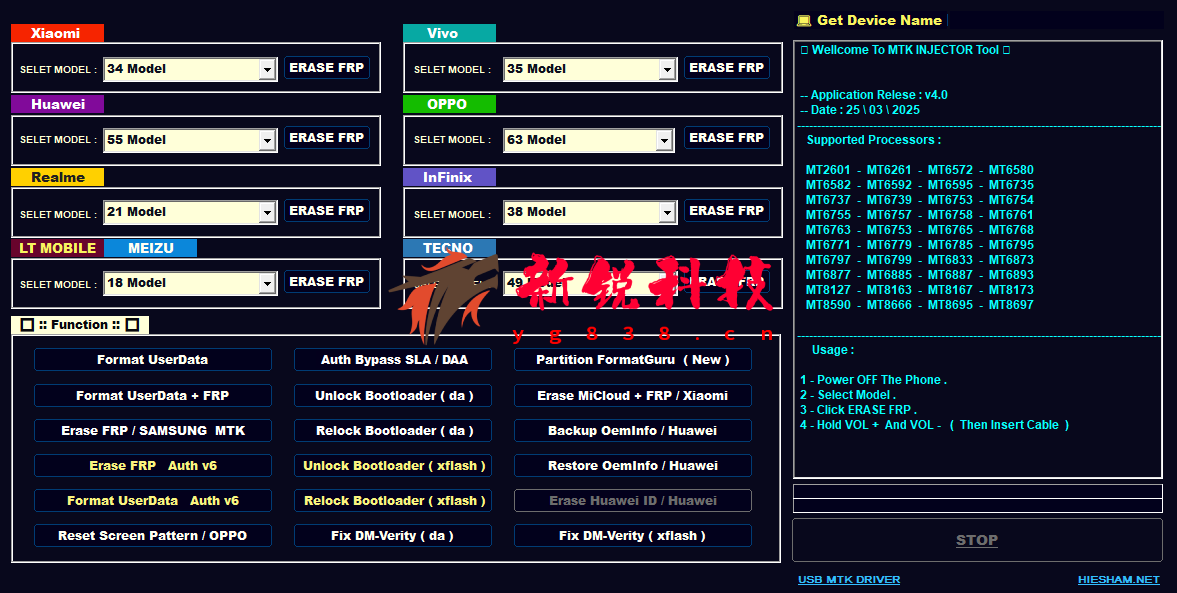1177x593 pixels.
Task: Click the lower progress bar above STOP
Action: point(977,506)
